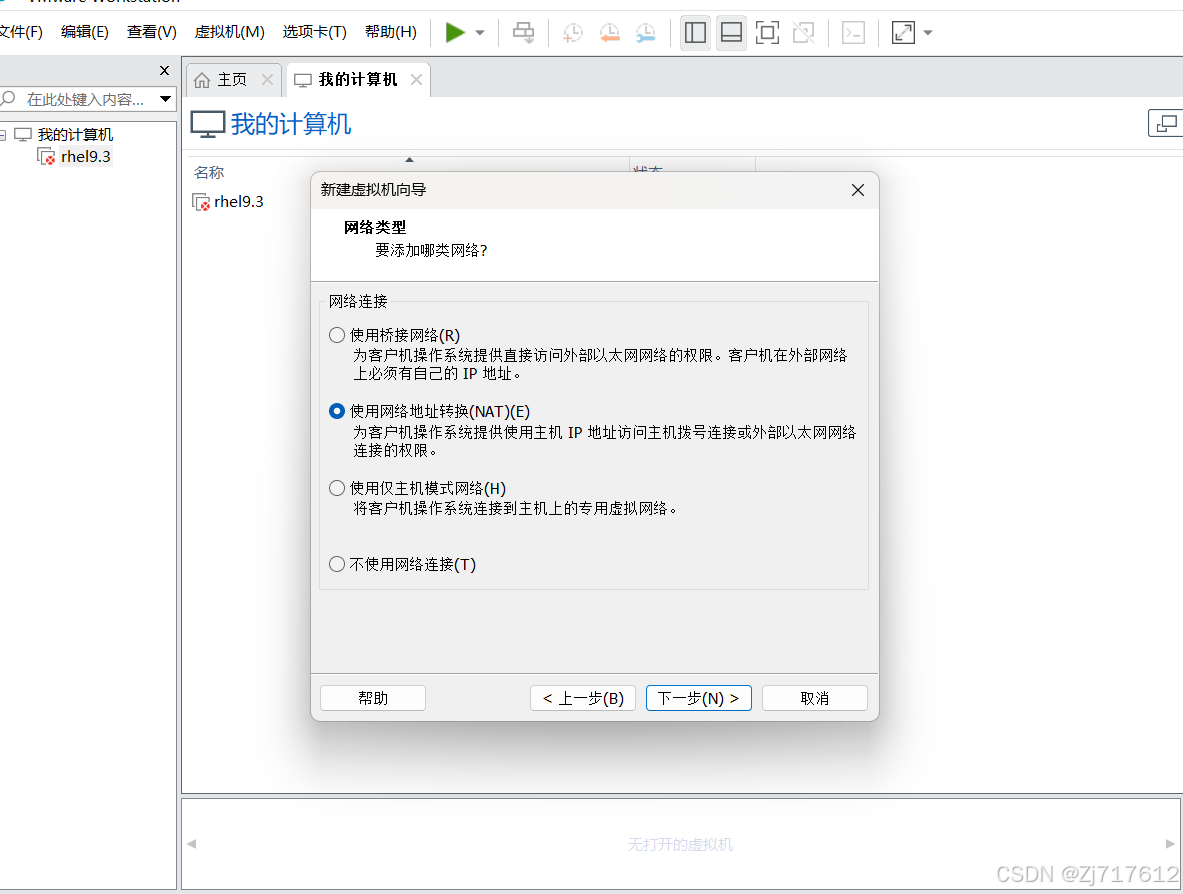Click the green Power On play icon
The width and height of the screenshot is (1183, 894).
coord(455,32)
